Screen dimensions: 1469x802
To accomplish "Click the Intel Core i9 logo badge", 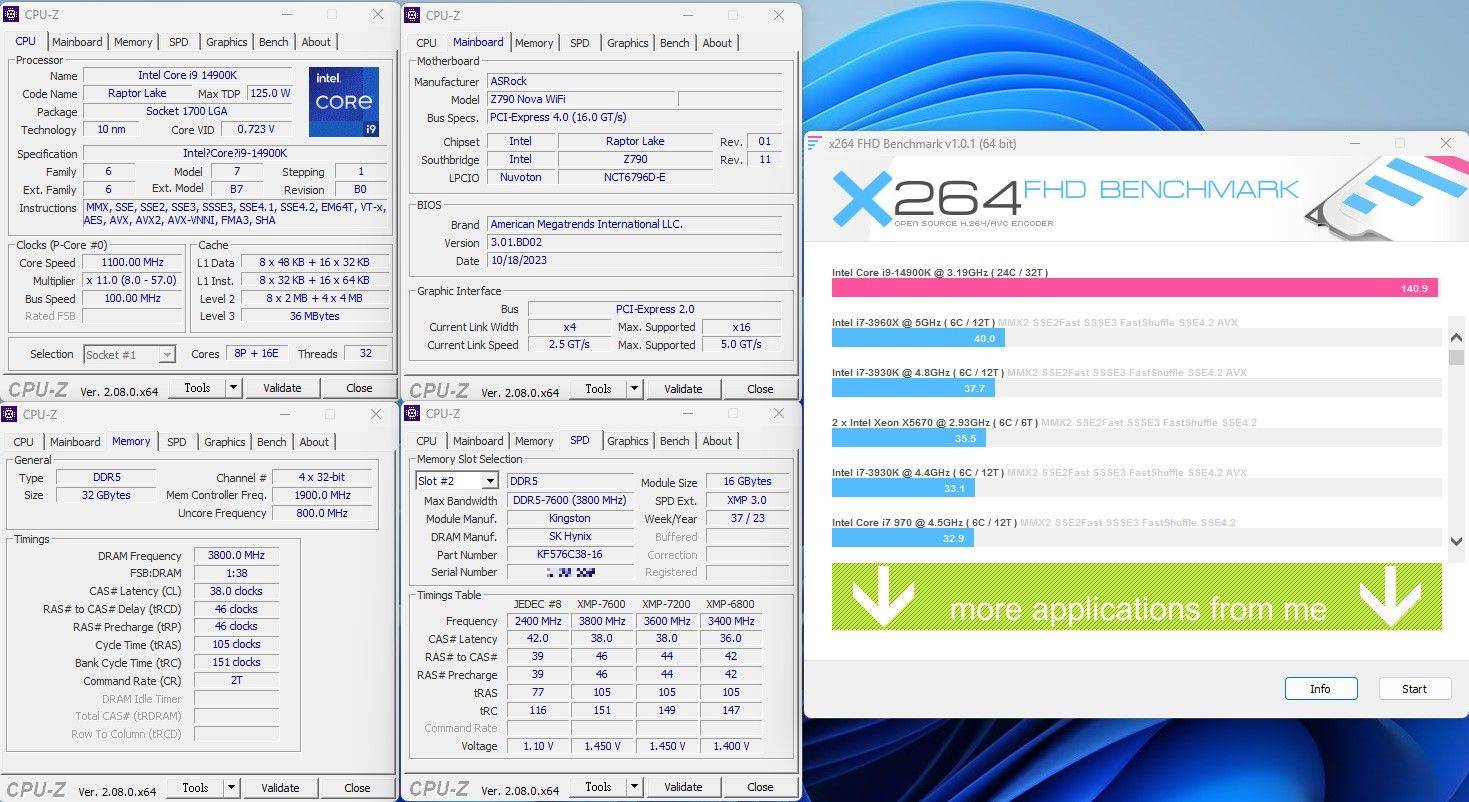I will pos(343,102).
